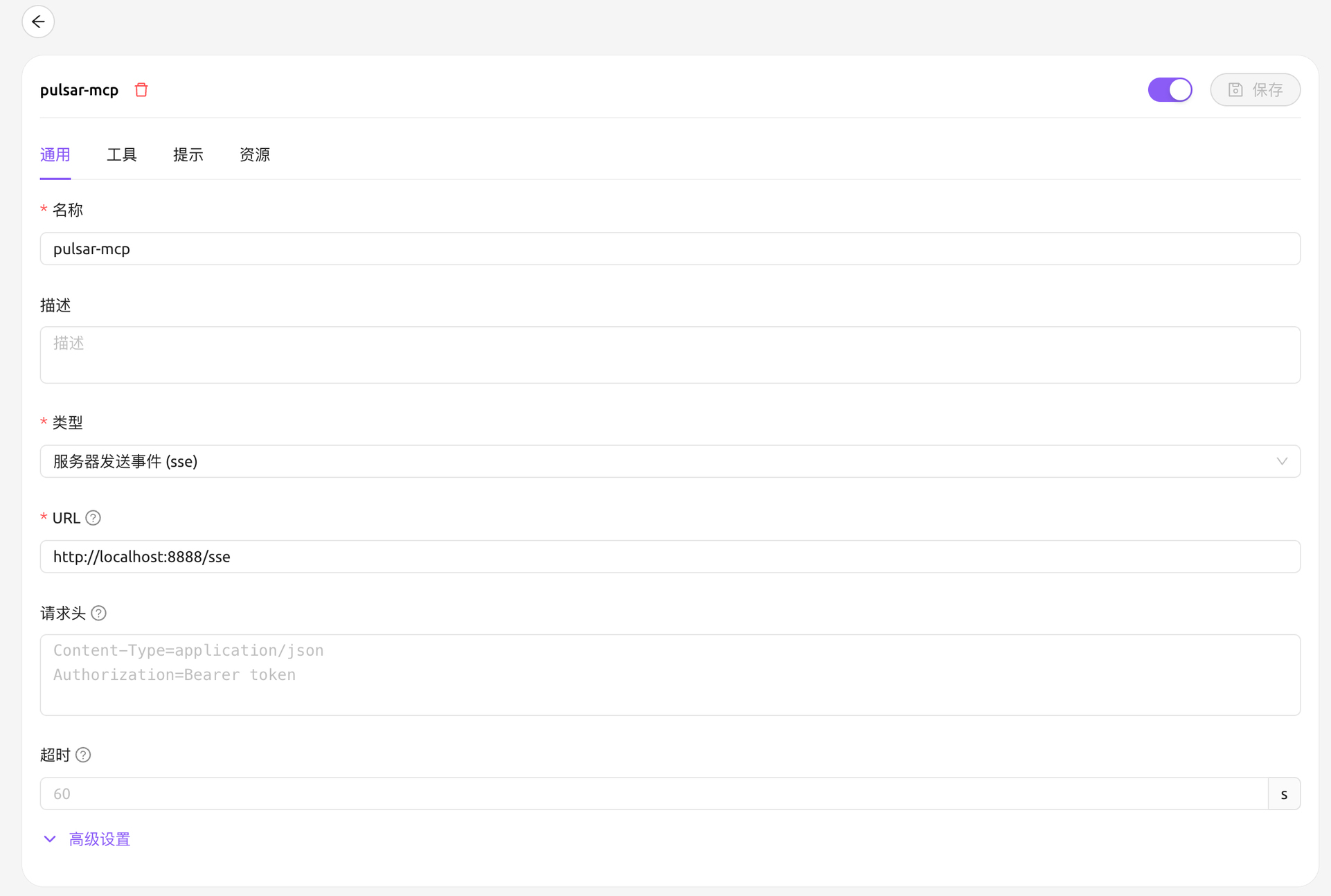Focus the 超时 timeout input field

(x=654, y=794)
